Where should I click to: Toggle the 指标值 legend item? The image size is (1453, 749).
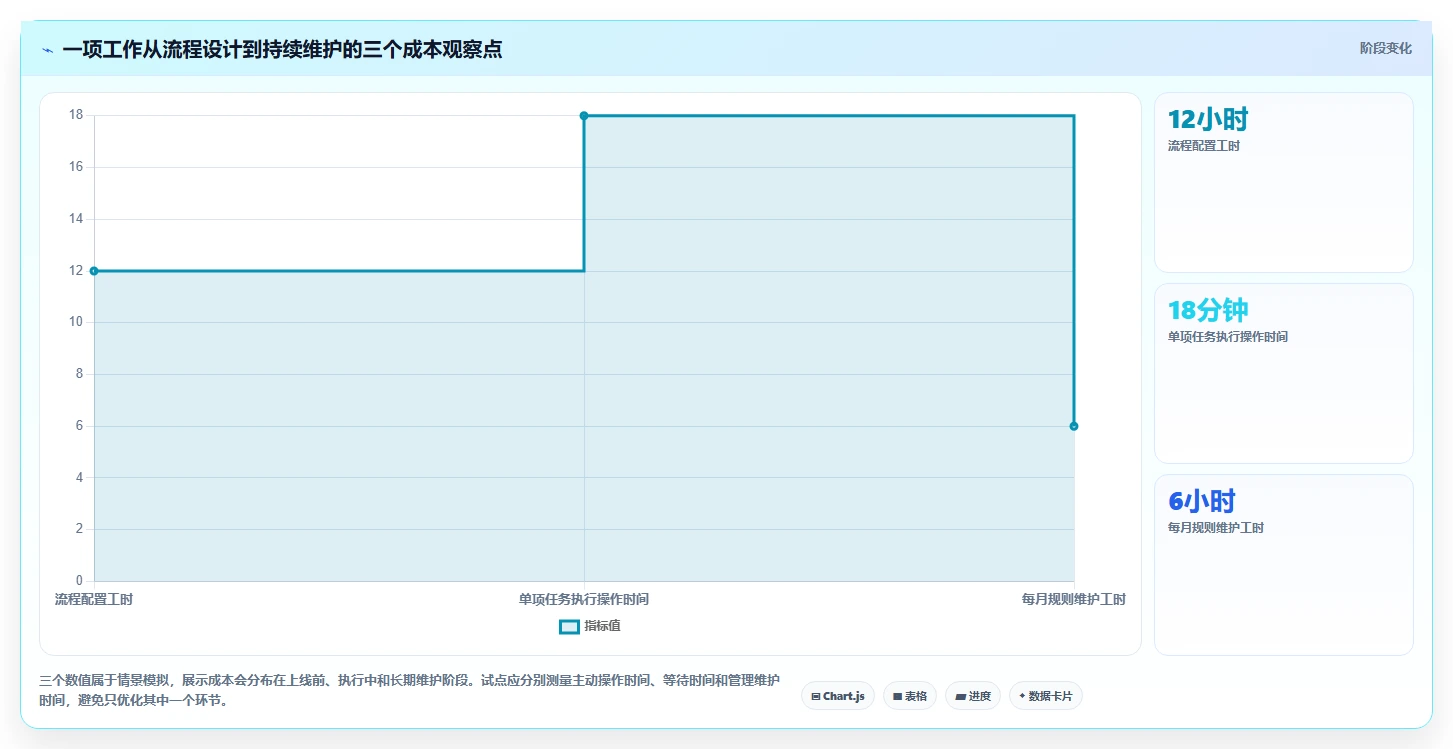tap(590, 626)
